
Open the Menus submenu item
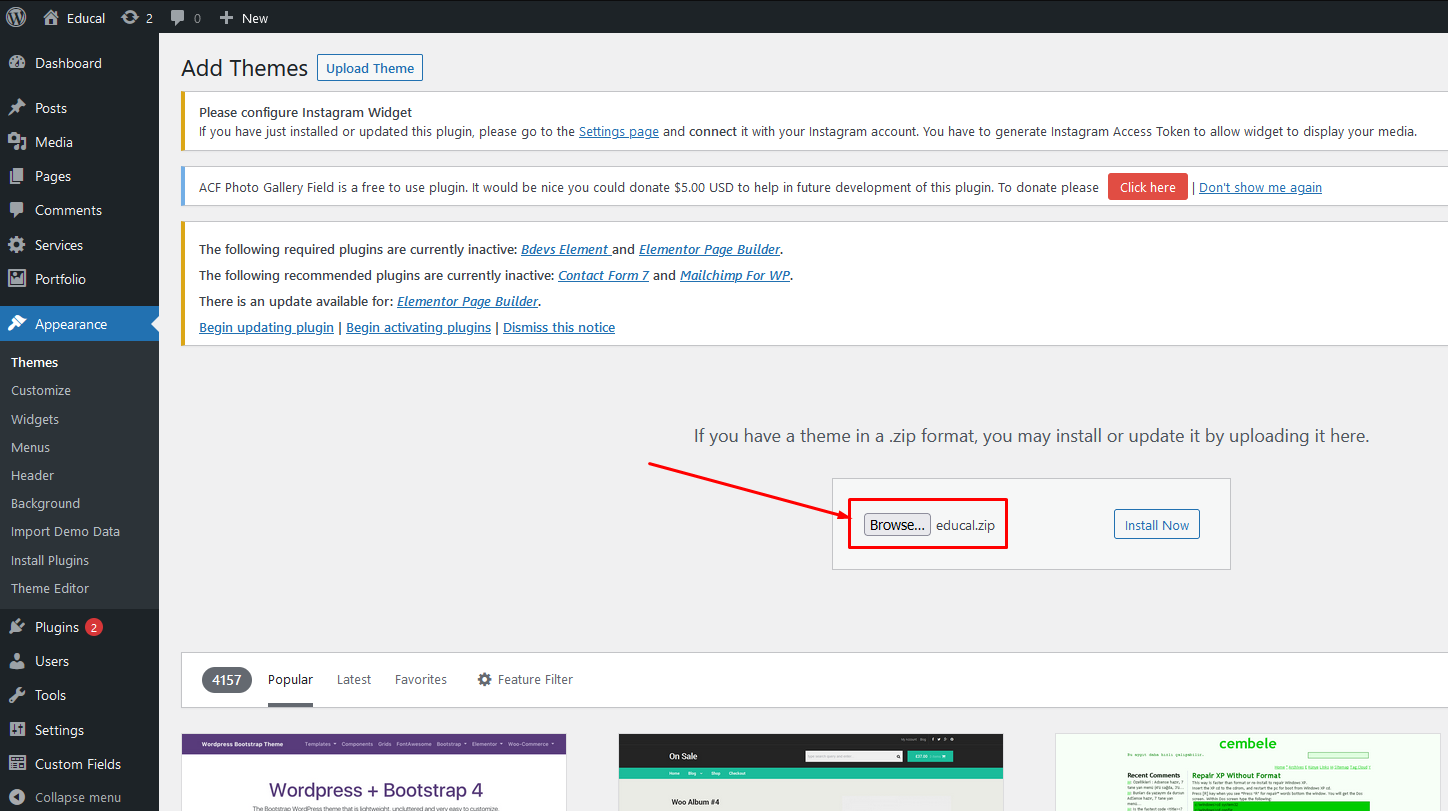(30, 447)
